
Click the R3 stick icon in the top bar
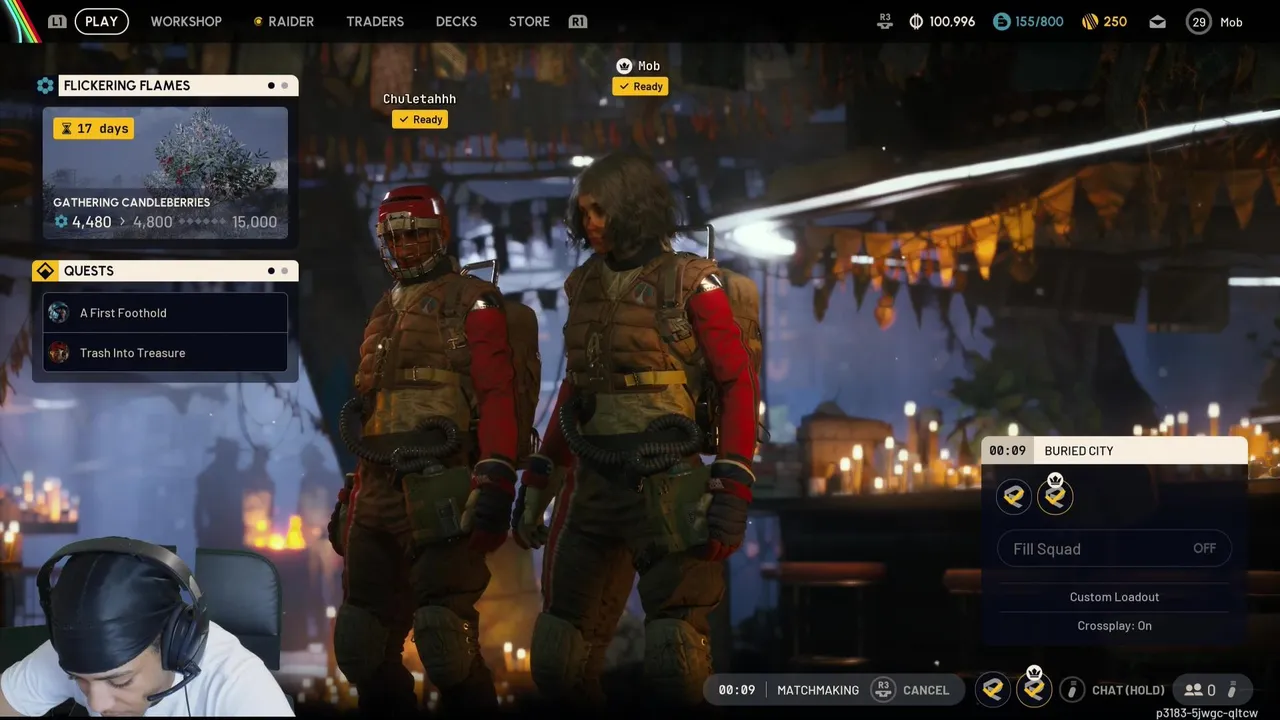pyautogui.click(x=884, y=21)
